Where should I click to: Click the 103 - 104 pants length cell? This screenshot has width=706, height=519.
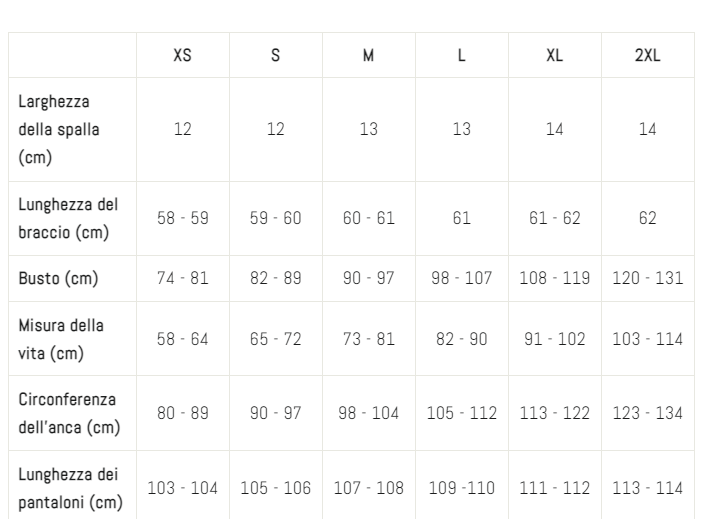pyautogui.click(x=182, y=488)
